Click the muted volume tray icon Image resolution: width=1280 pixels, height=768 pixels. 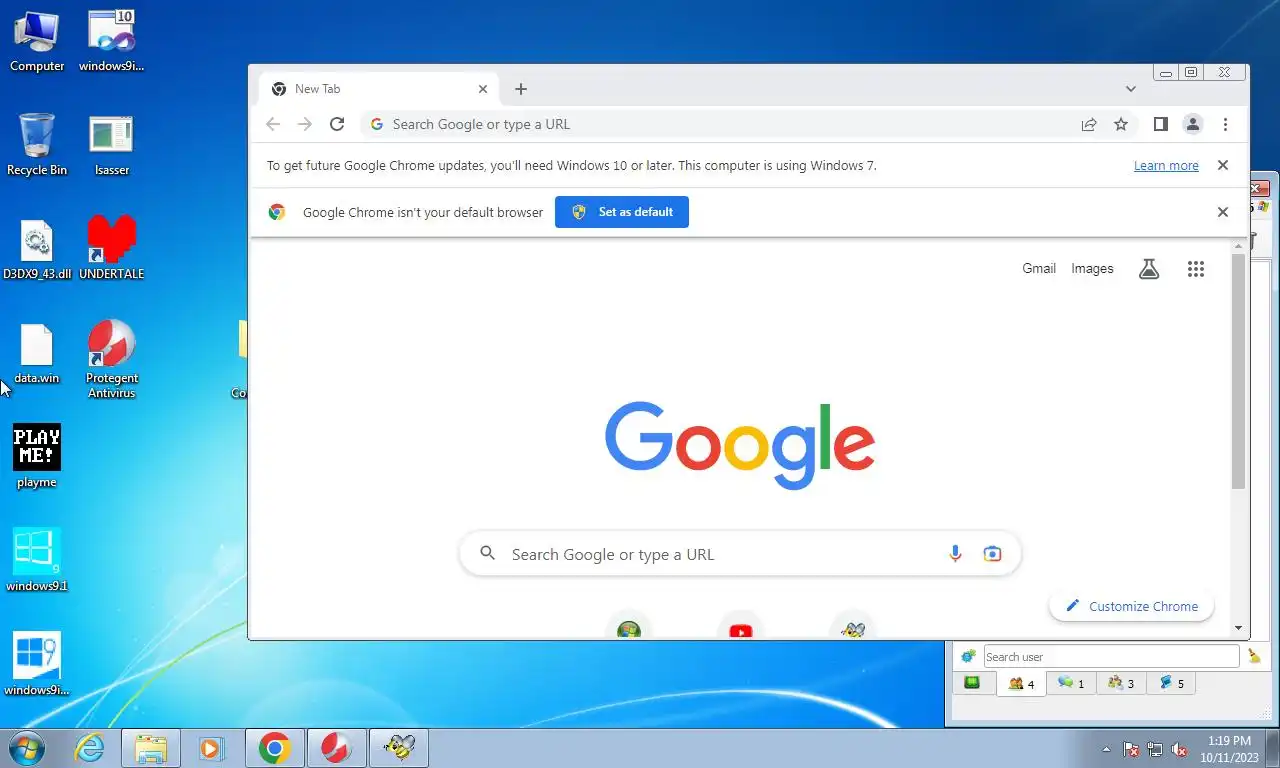[x=1179, y=749]
